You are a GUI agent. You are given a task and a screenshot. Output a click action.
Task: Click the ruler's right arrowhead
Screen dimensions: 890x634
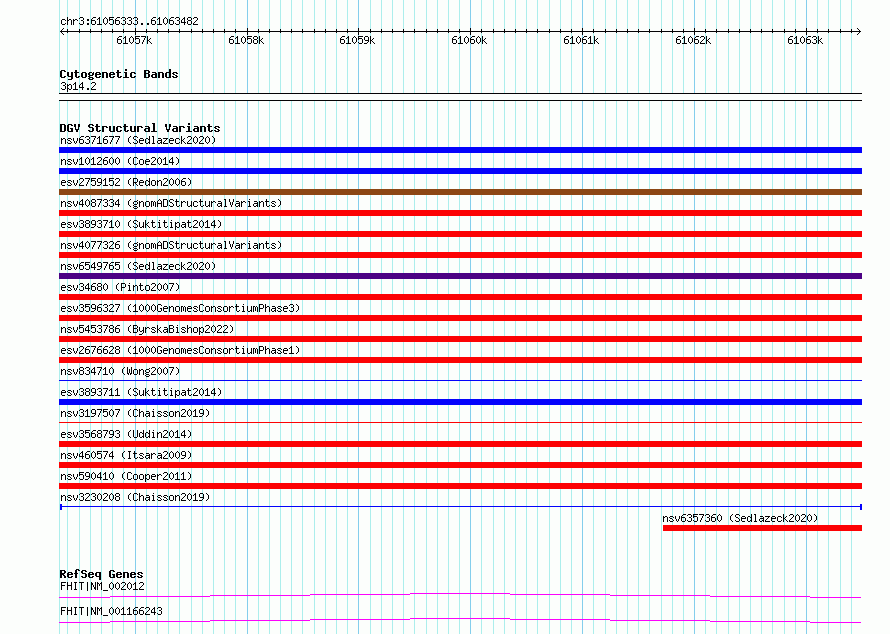pyautogui.click(x=859, y=31)
